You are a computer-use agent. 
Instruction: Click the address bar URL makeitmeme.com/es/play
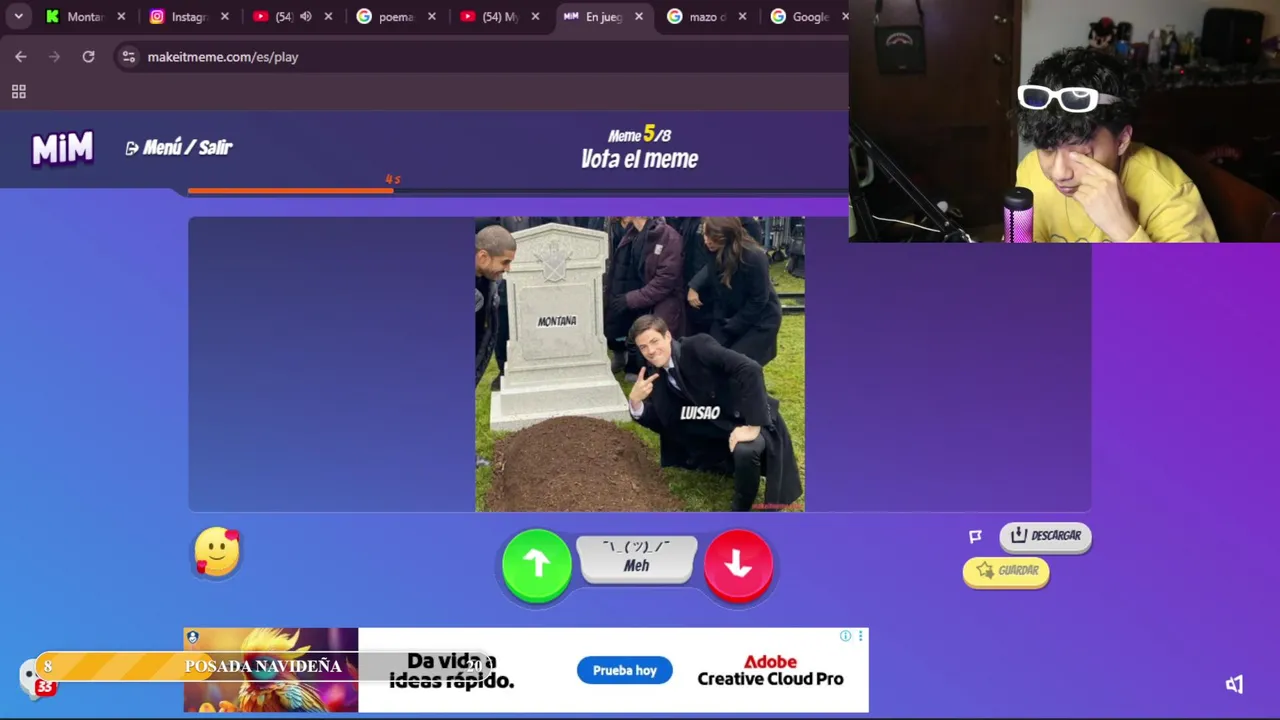(223, 57)
